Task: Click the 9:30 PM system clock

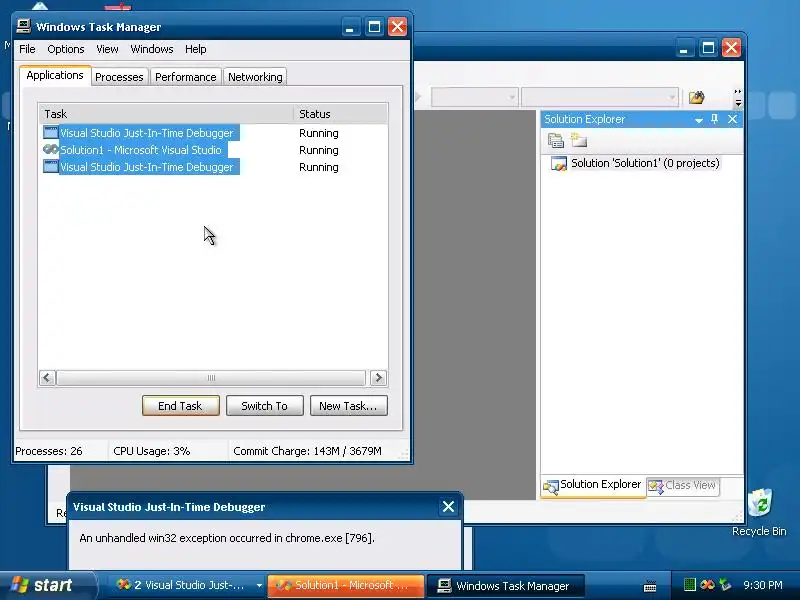Action: [763, 585]
